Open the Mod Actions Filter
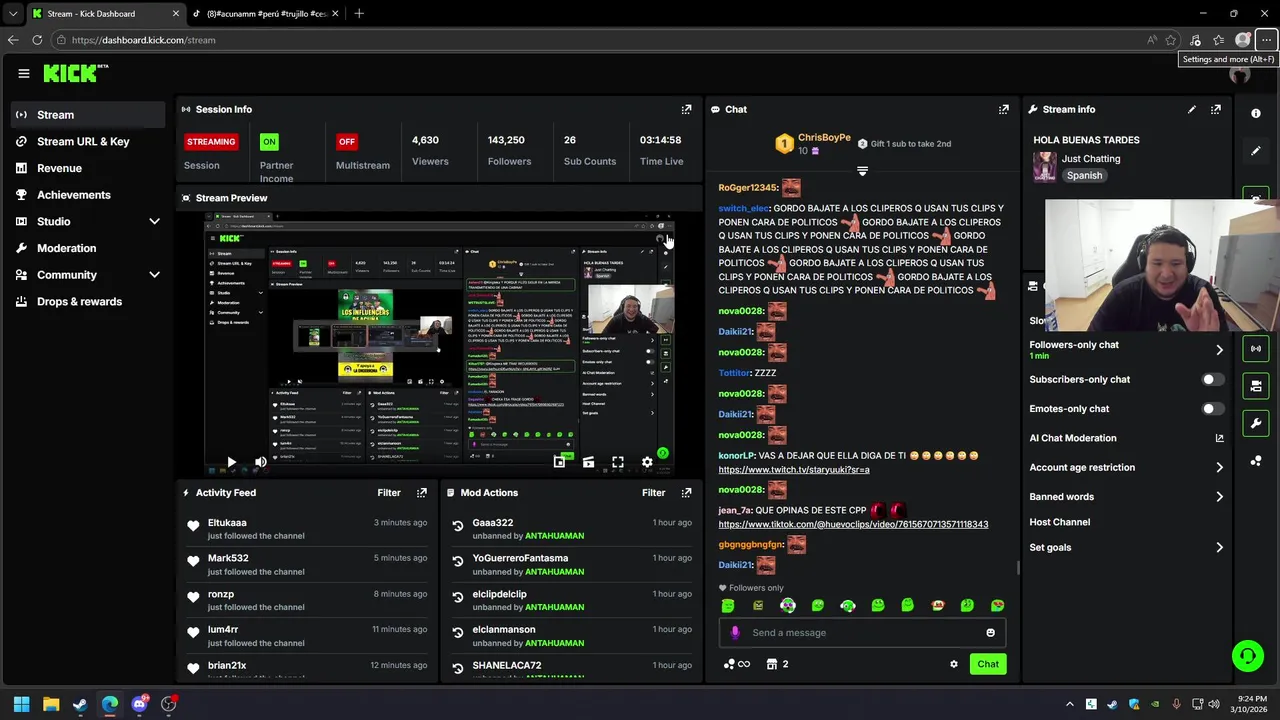 point(653,493)
